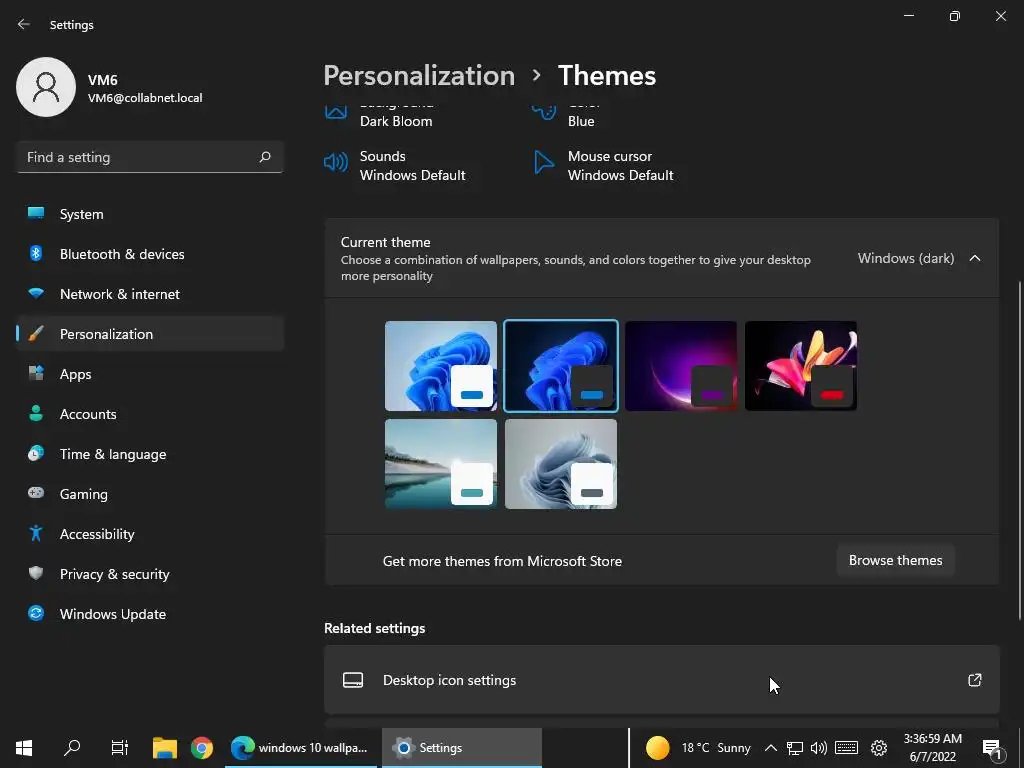Click the VM6 user avatar picture
Viewport: 1024px width, 768px height.
click(46, 87)
